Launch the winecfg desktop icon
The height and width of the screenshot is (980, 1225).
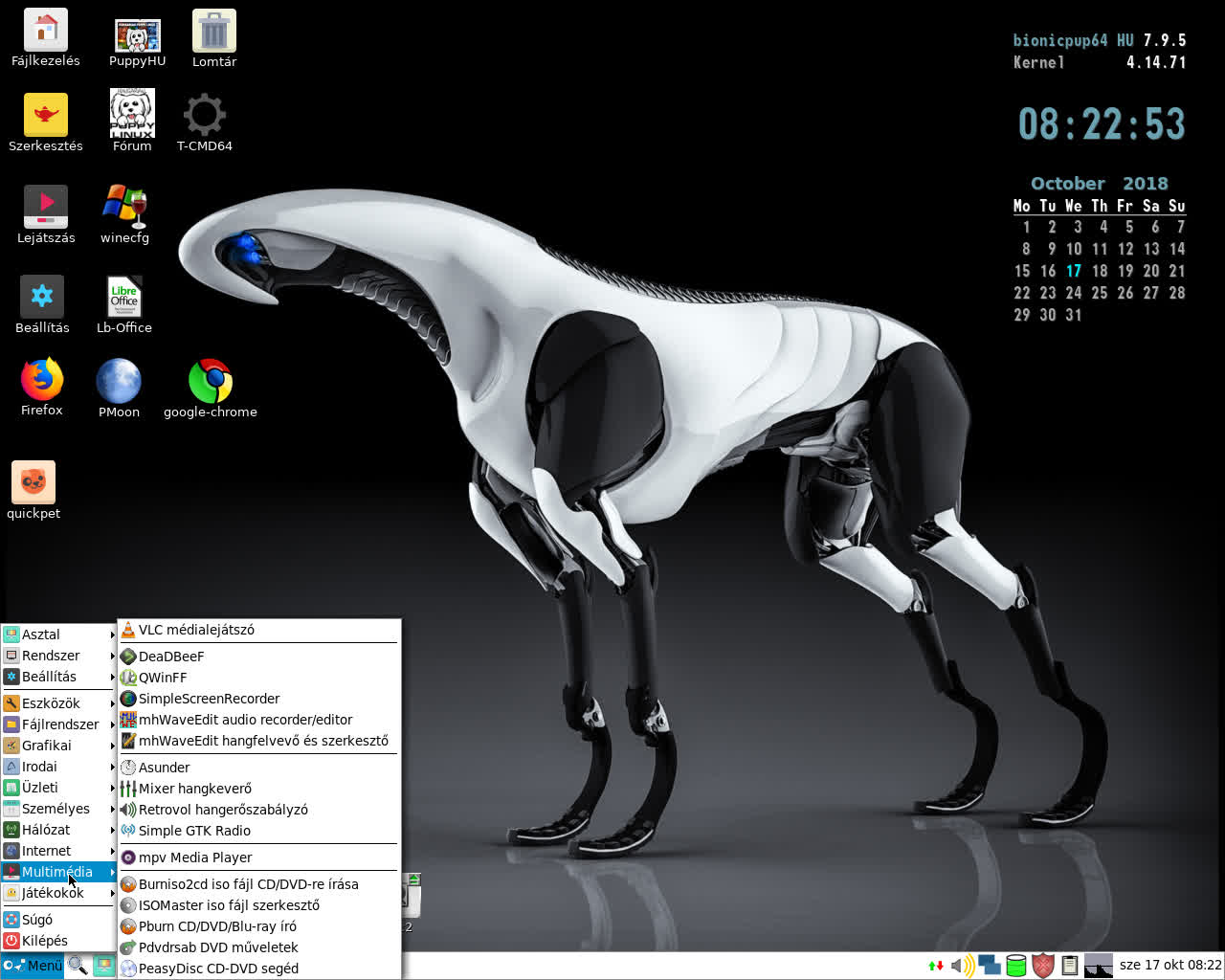(x=124, y=214)
